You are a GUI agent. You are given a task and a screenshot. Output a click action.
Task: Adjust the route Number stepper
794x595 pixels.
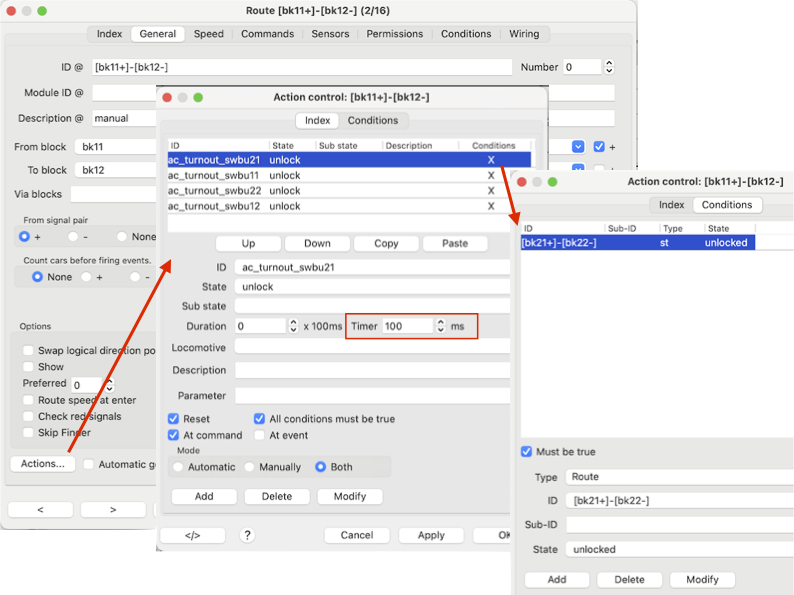point(609,67)
